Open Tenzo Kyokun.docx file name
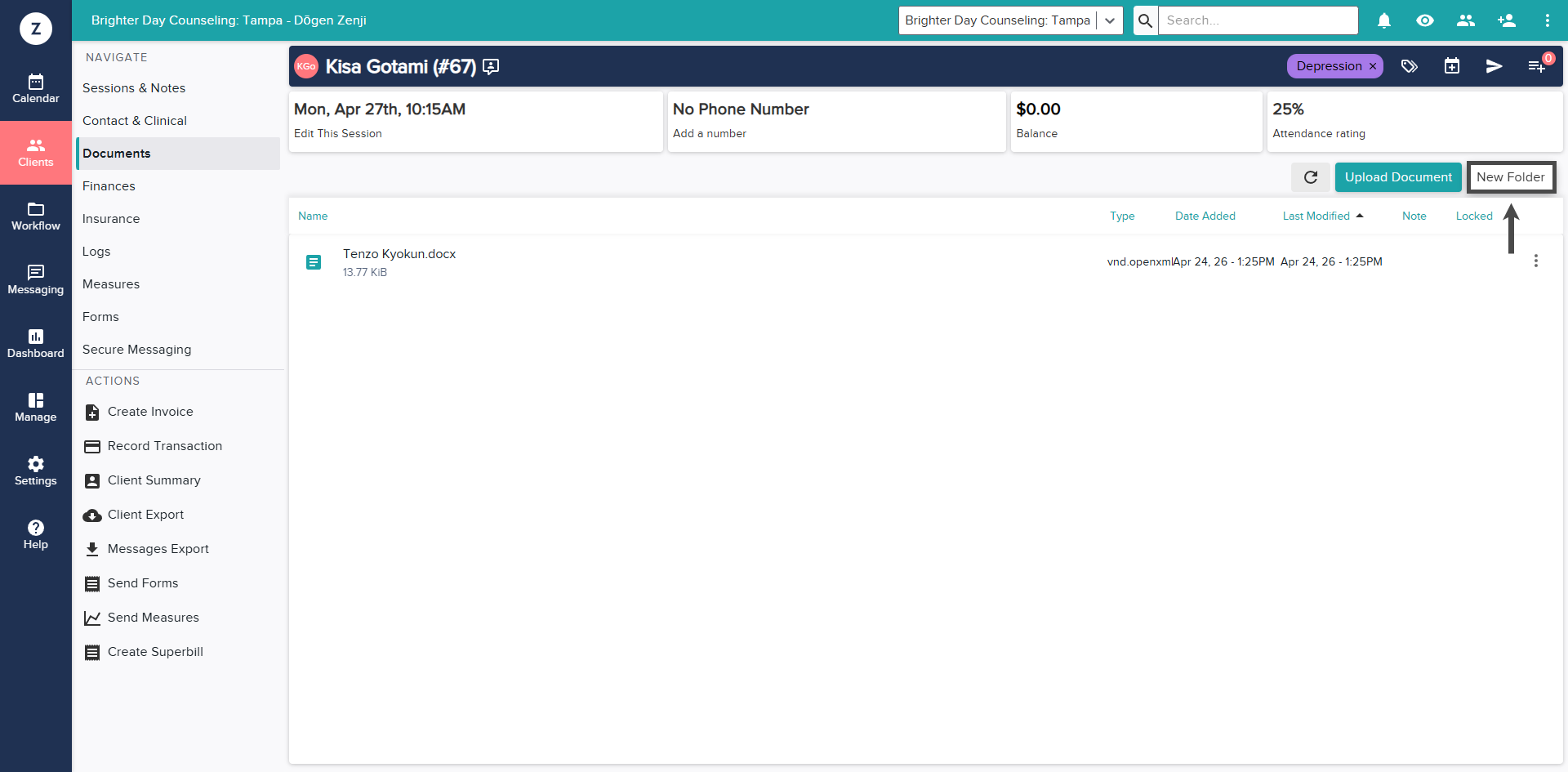This screenshot has width=1568, height=772. [x=399, y=254]
